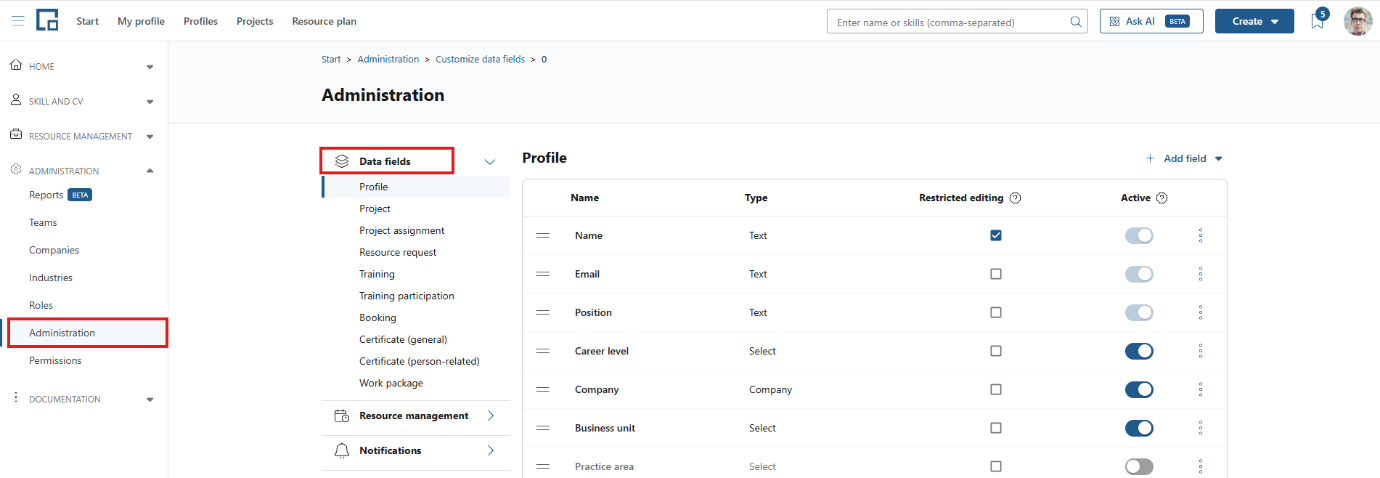Open the Start top menu item

pos(88,21)
